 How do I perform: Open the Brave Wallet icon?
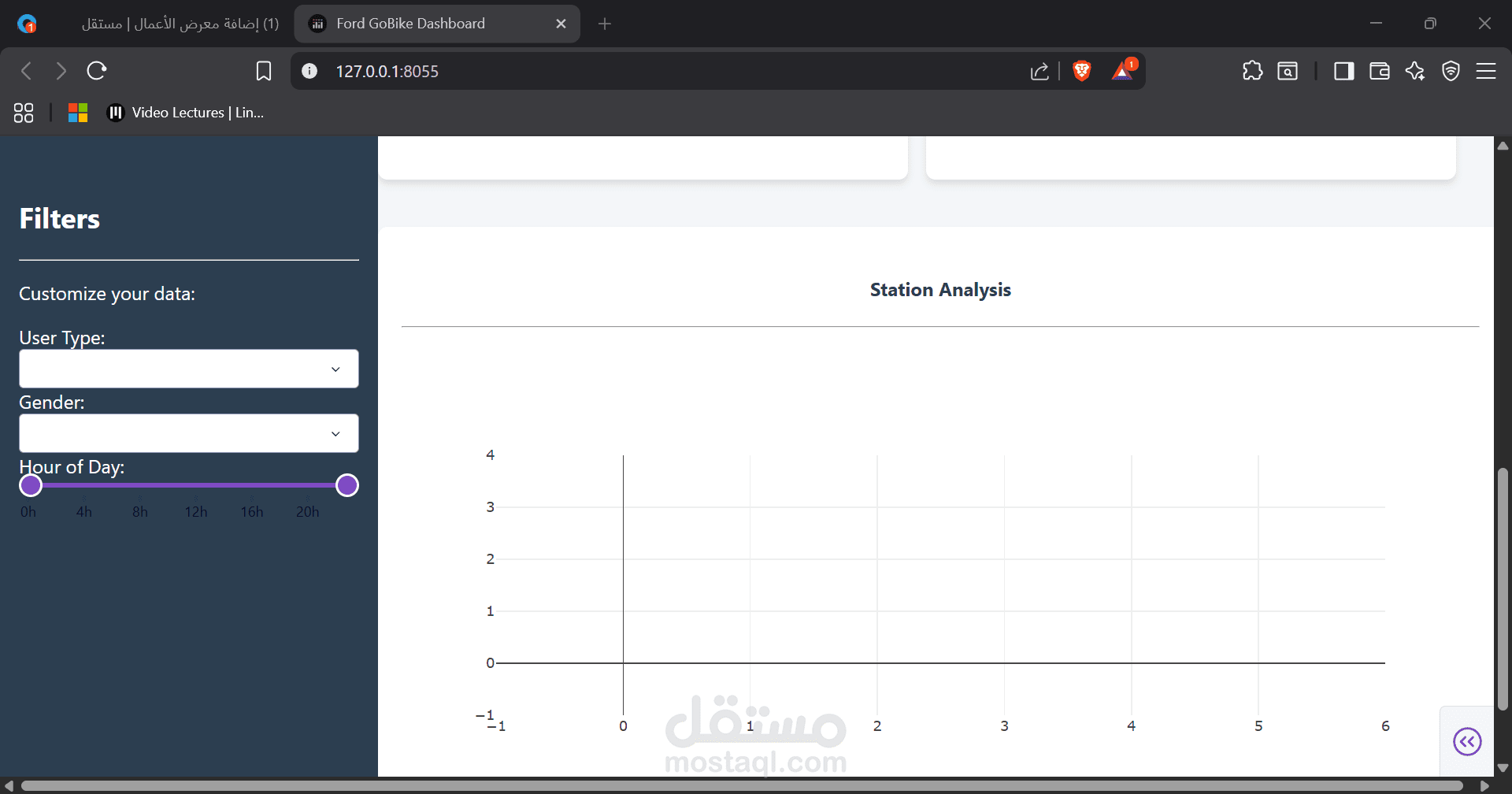coord(1380,71)
